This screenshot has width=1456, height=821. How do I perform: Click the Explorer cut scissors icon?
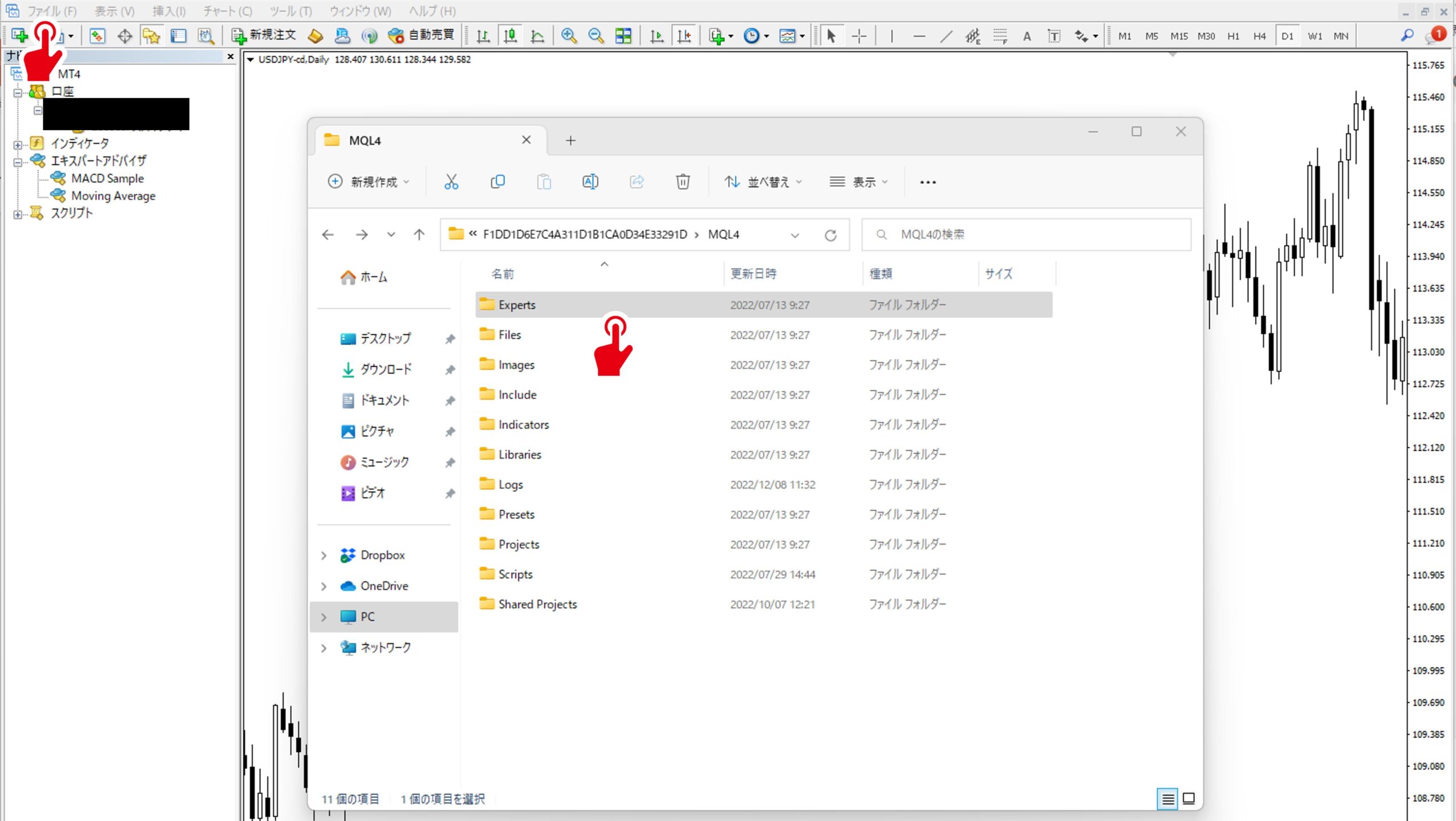pos(451,181)
